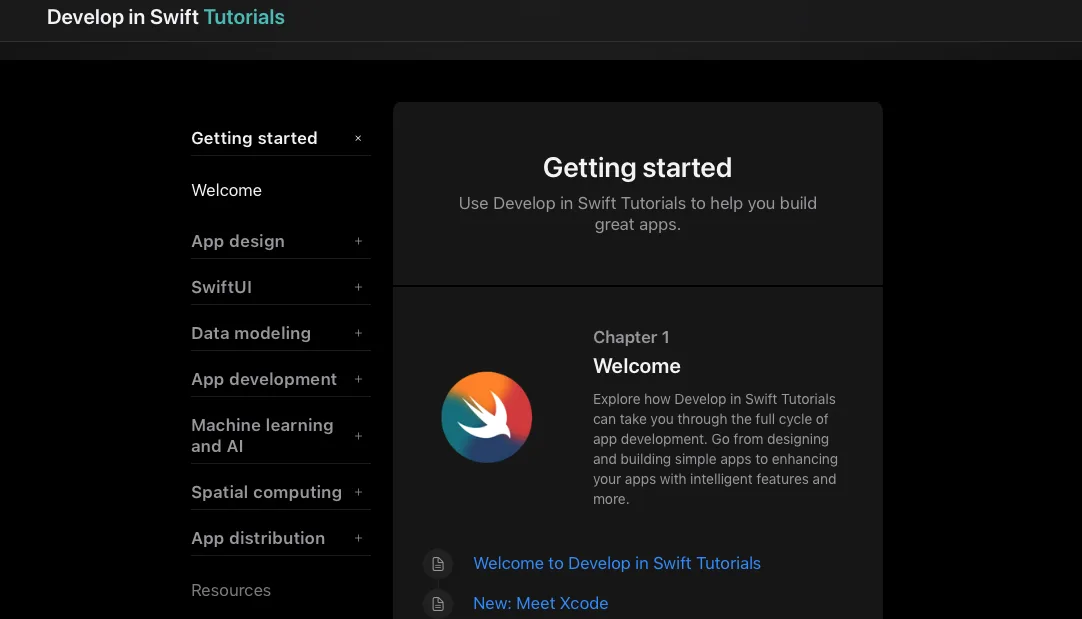Select Machine learning and AI heading
This screenshot has width=1082, height=619.
pyautogui.click(x=262, y=435)
